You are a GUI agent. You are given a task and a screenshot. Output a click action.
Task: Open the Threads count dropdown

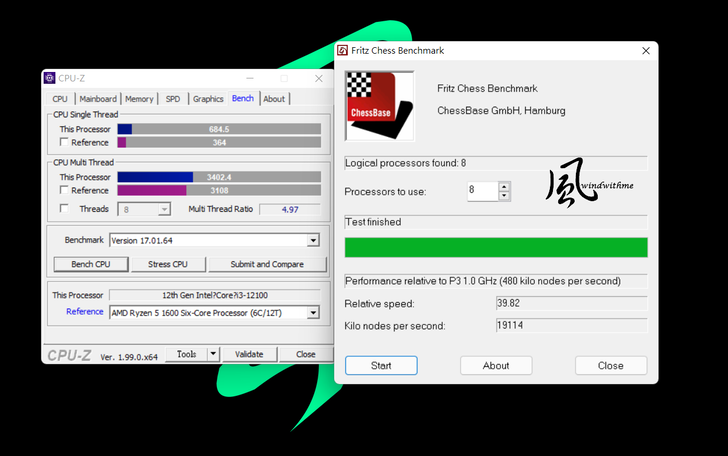163,209
